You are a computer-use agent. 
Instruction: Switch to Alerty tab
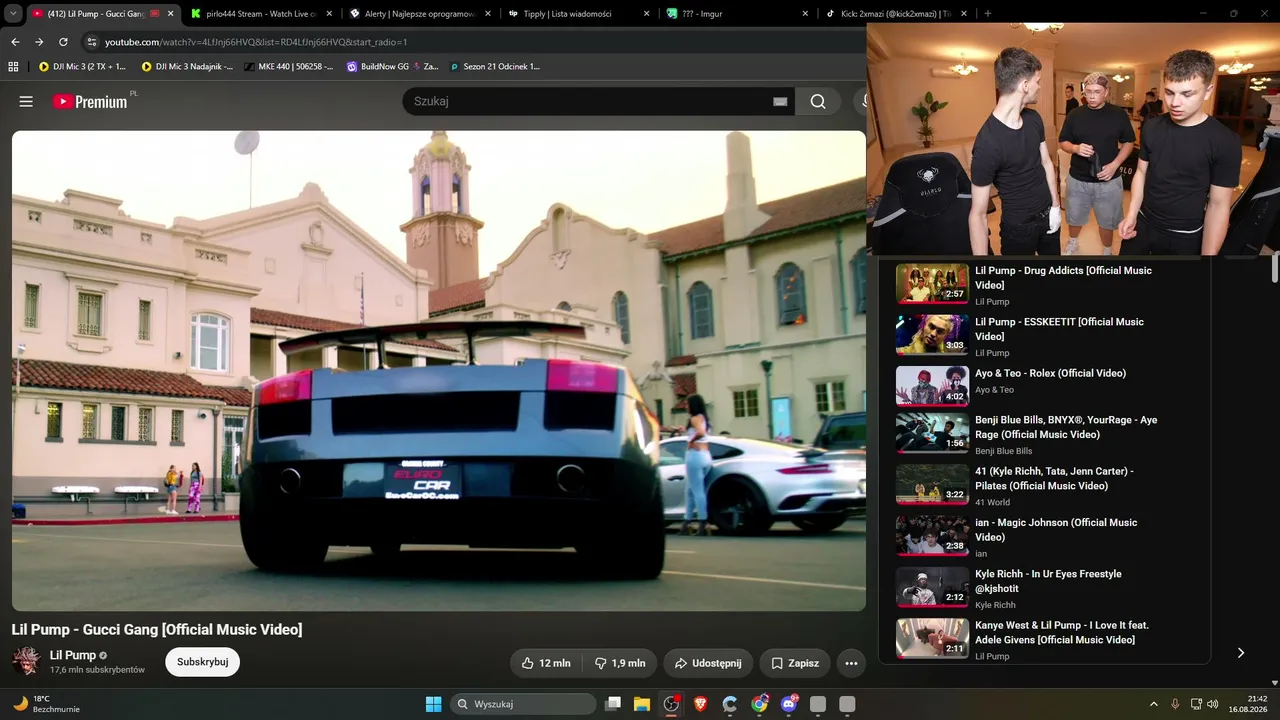(x=420, y=14)
